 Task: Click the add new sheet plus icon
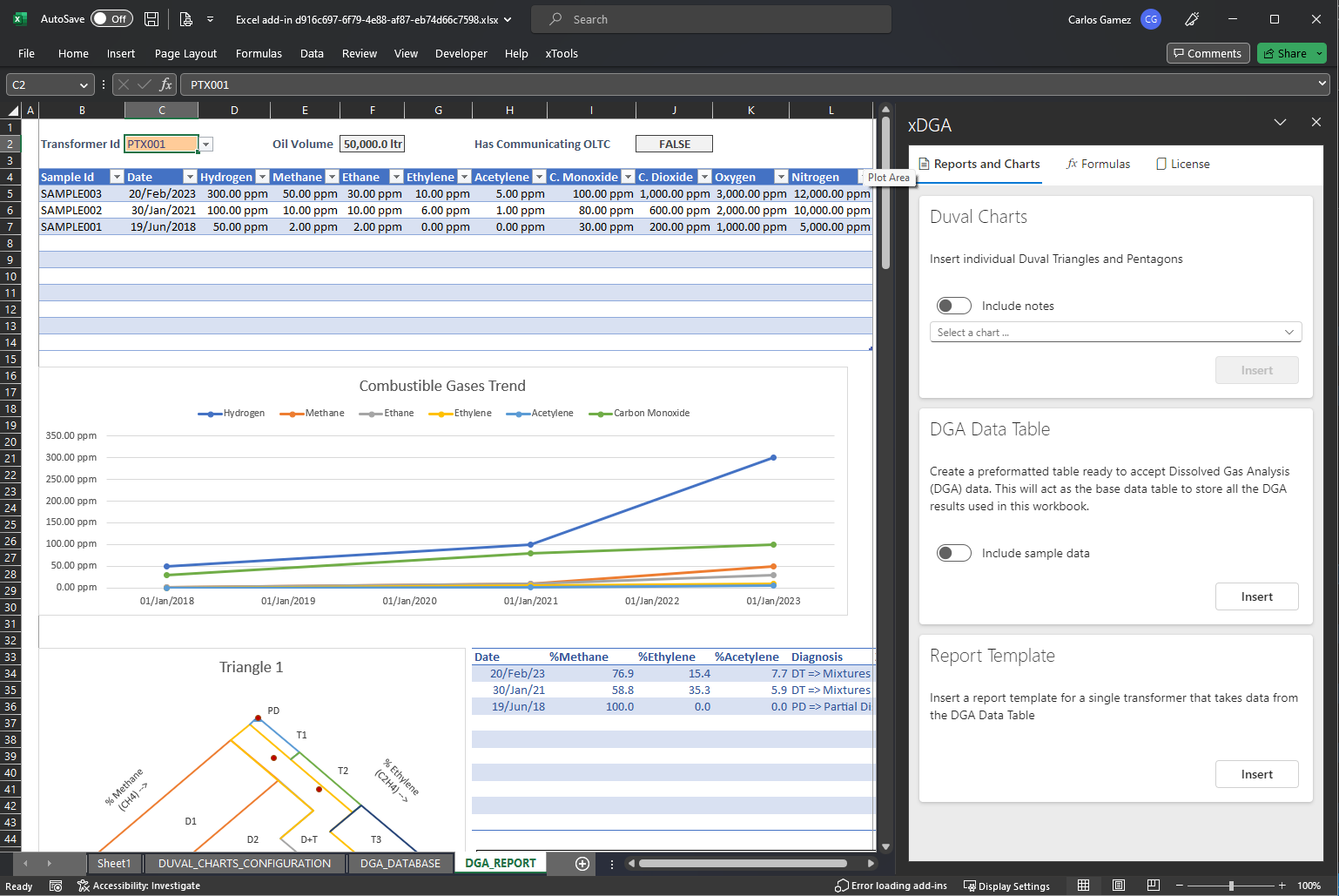click(582, 864)
